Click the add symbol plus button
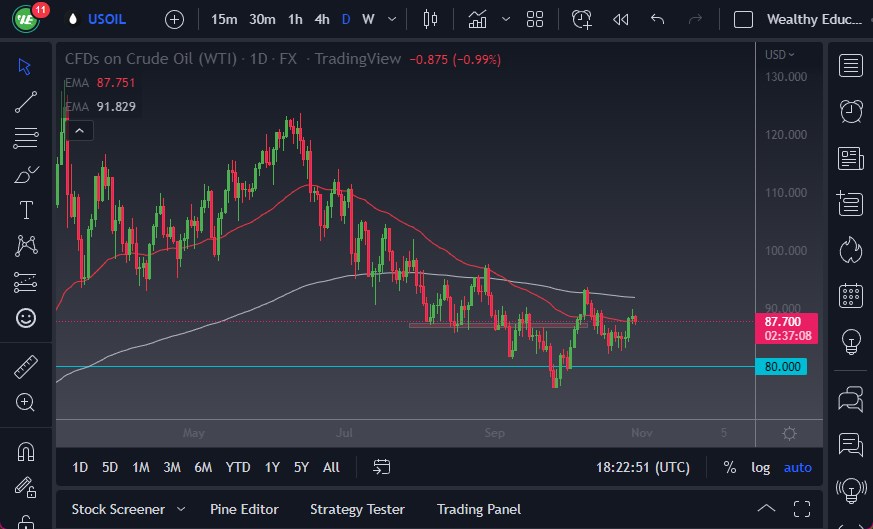Image resolution: width=873 pixels, height=529 pixels. pyautogui.click(x=174, y=19)
